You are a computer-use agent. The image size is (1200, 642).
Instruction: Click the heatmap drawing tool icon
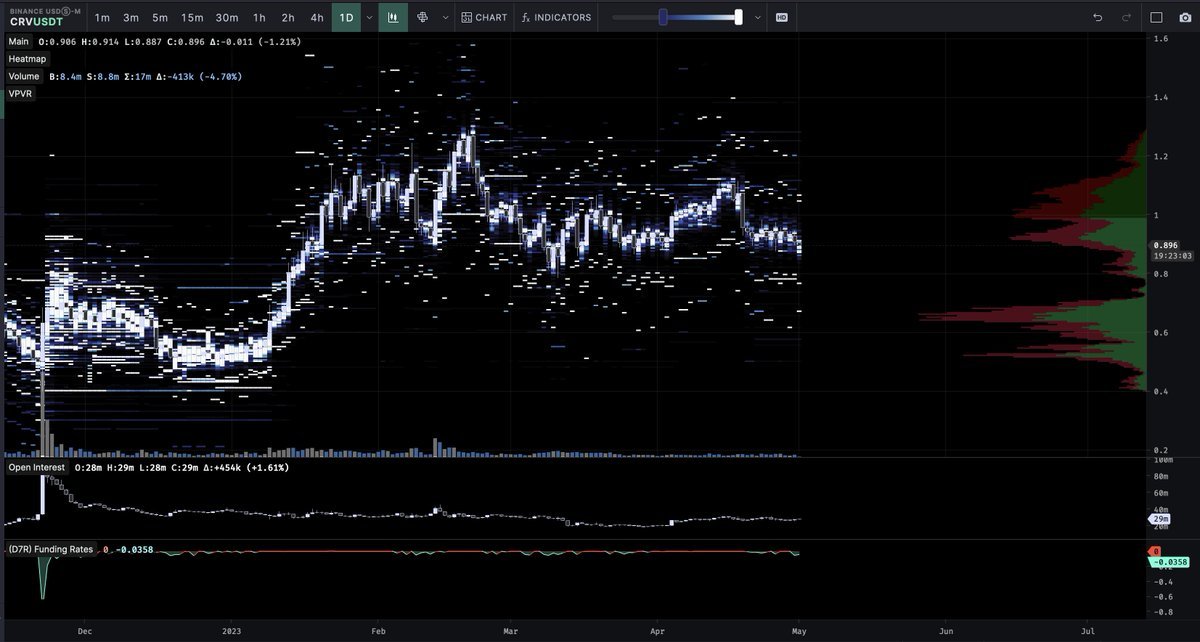coord(422,17)
